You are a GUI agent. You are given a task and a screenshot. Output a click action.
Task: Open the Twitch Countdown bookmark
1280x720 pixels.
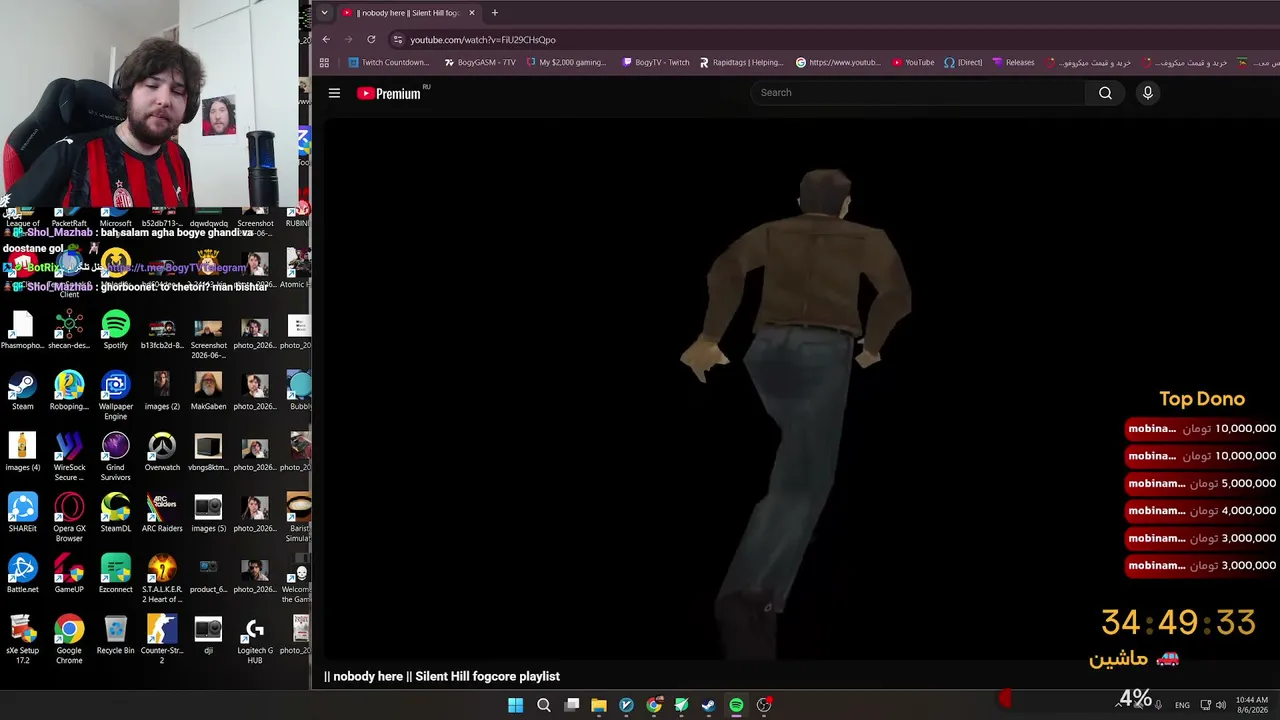tap(388, 62)
